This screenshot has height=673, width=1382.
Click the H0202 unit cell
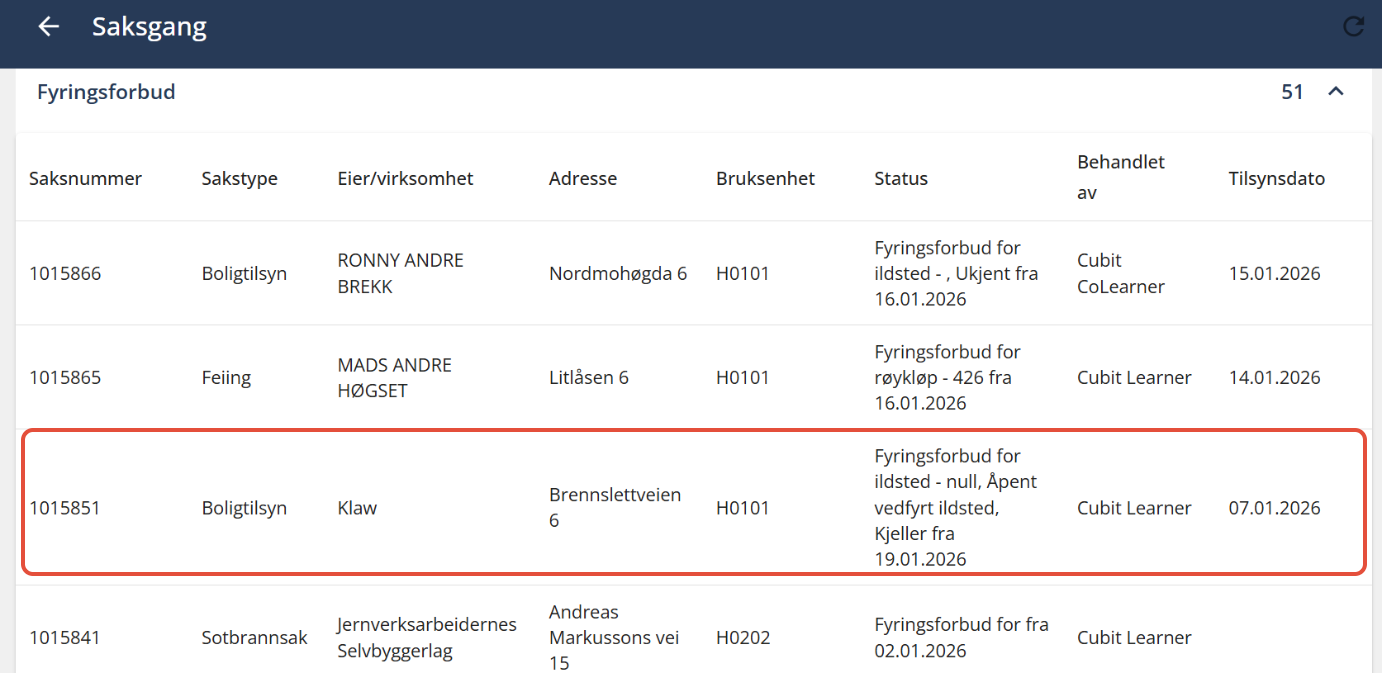[743, 638]
